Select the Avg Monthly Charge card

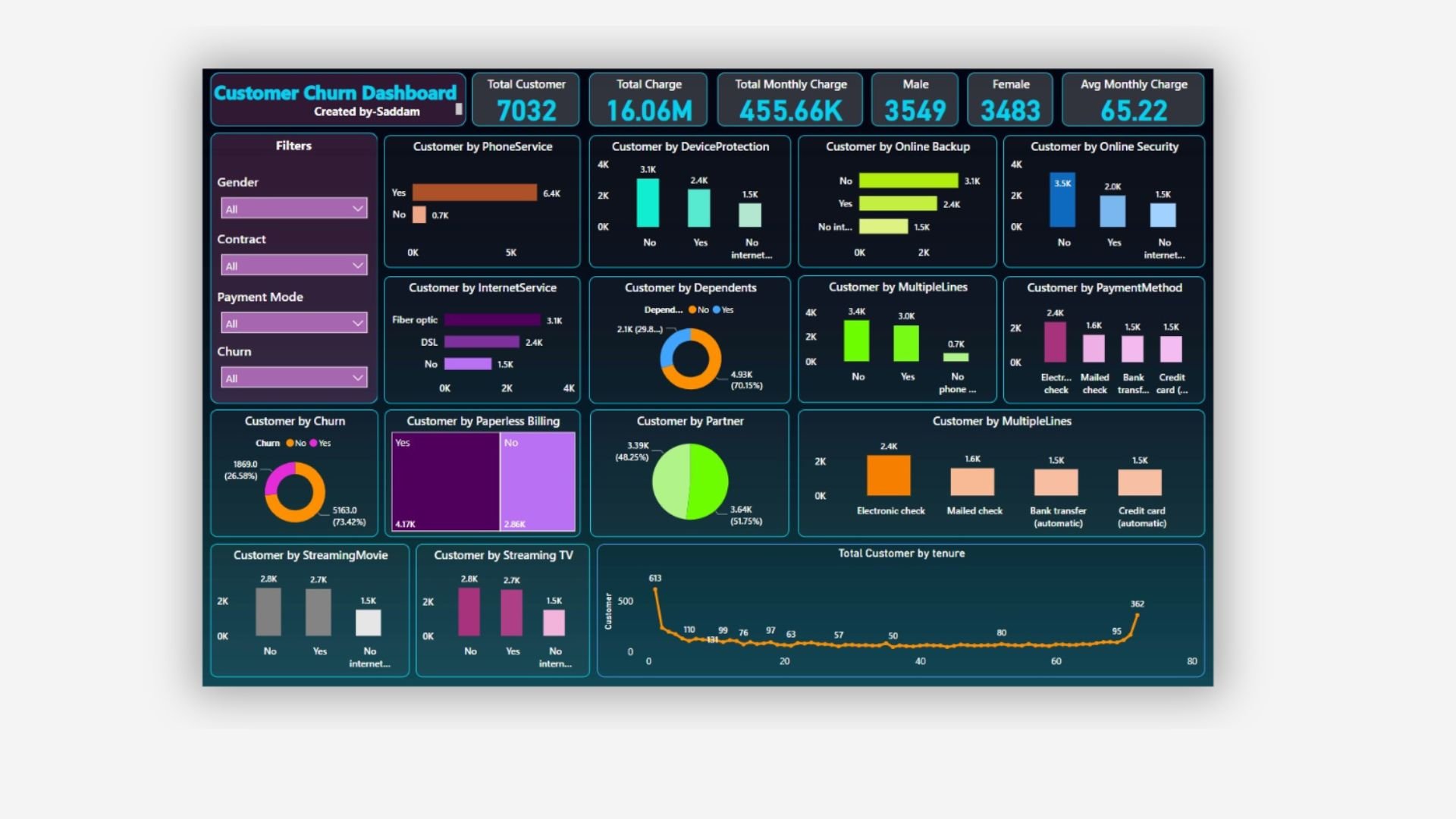pos(1133,99)
